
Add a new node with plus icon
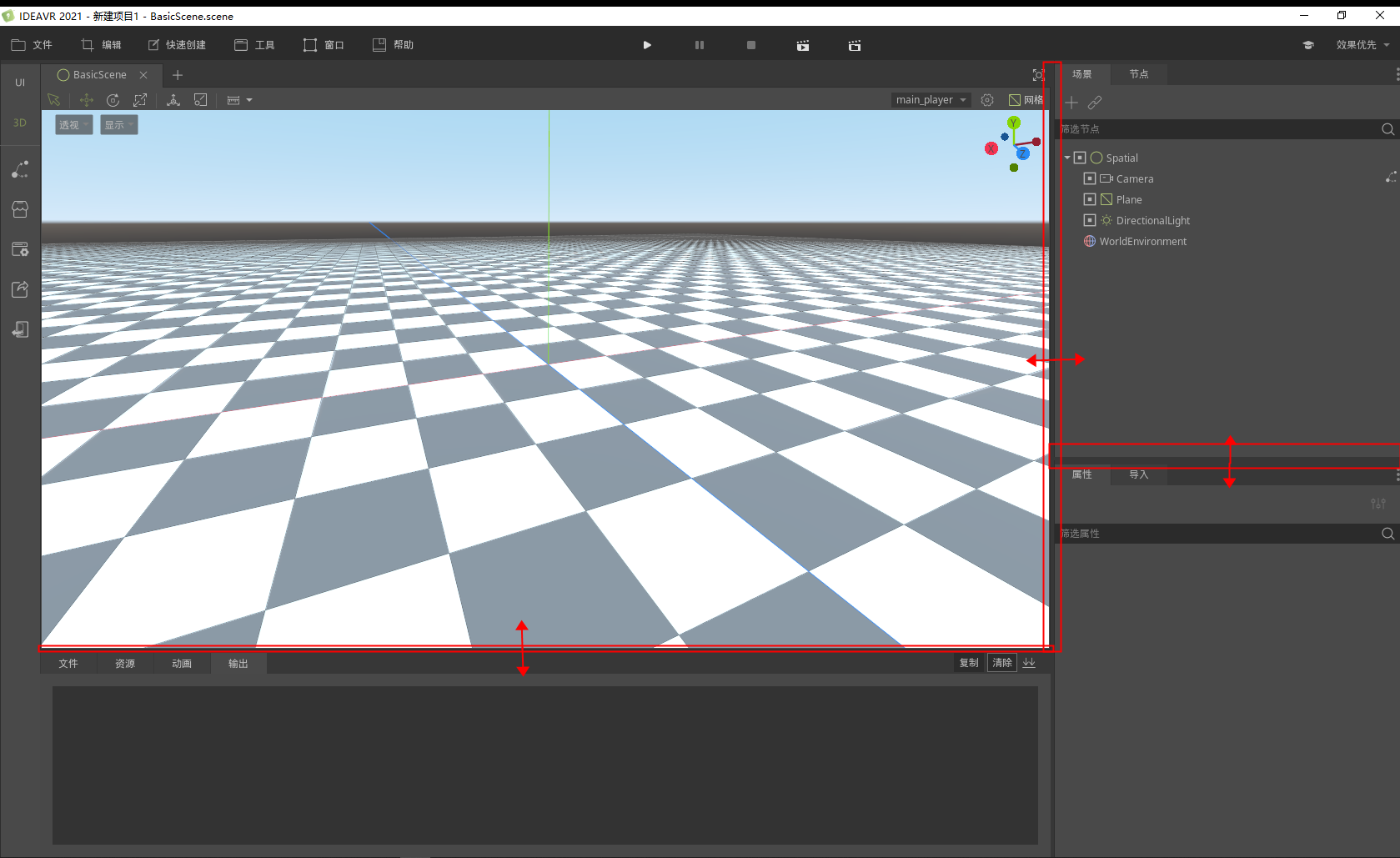click(x=1071, y=103)
